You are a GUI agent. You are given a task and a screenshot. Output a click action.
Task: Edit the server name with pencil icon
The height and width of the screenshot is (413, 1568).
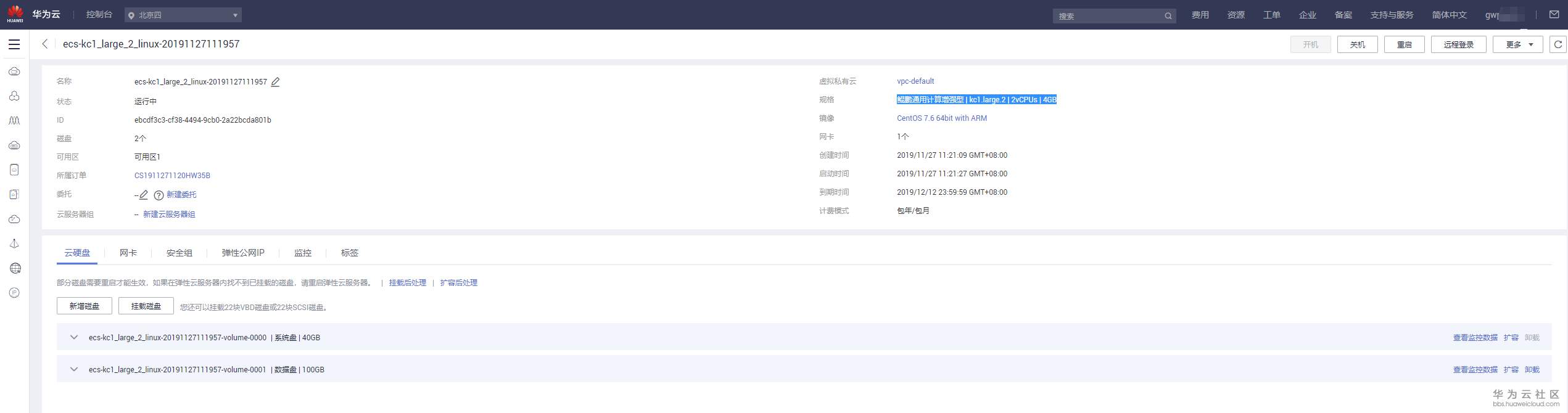click(x=276, y=81)
